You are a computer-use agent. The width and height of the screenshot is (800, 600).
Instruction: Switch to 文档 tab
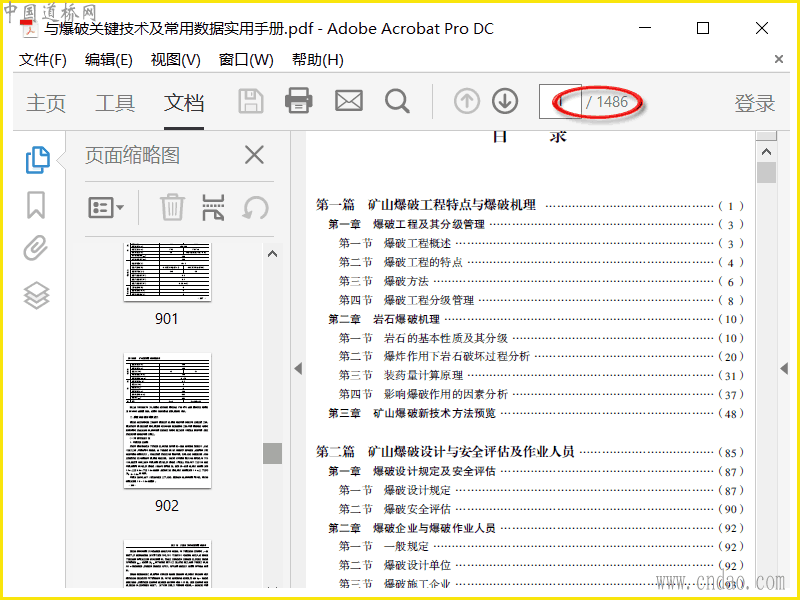[x=184, y=103]
